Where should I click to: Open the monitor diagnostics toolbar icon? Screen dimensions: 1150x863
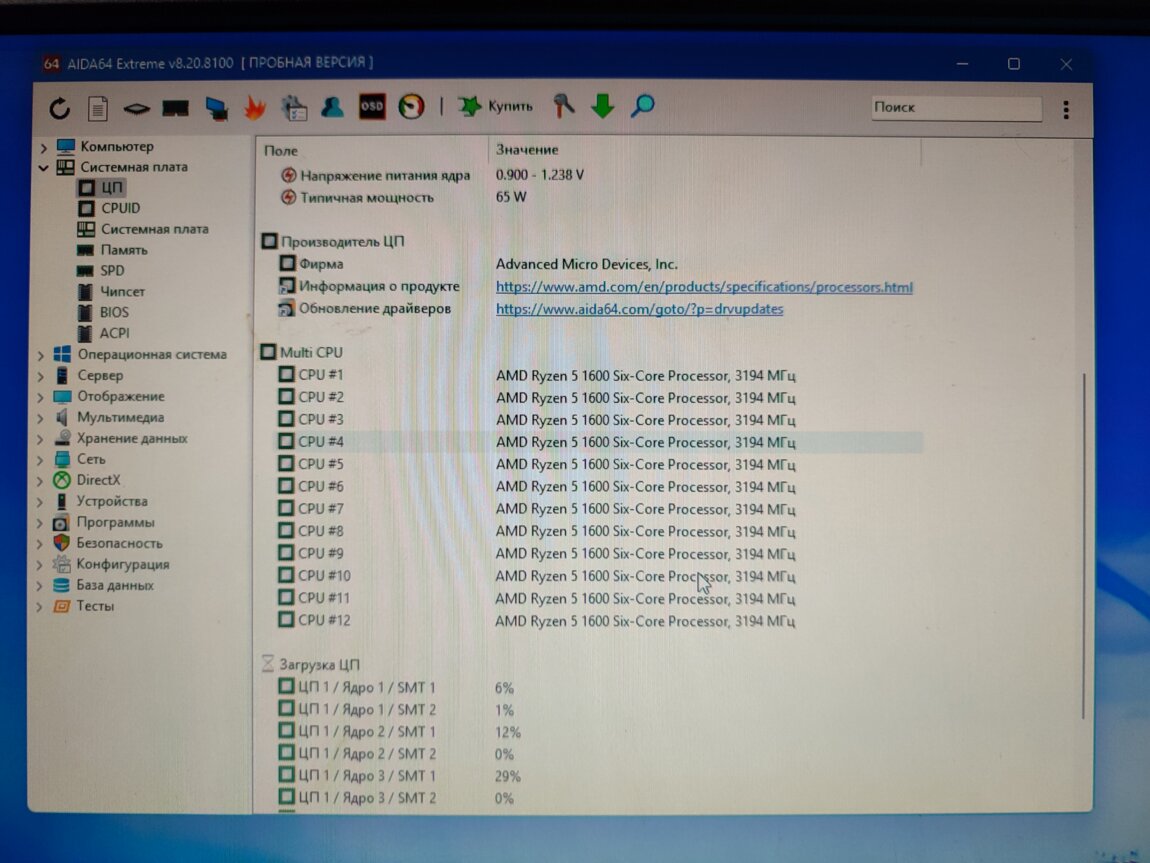coord(216,108)
